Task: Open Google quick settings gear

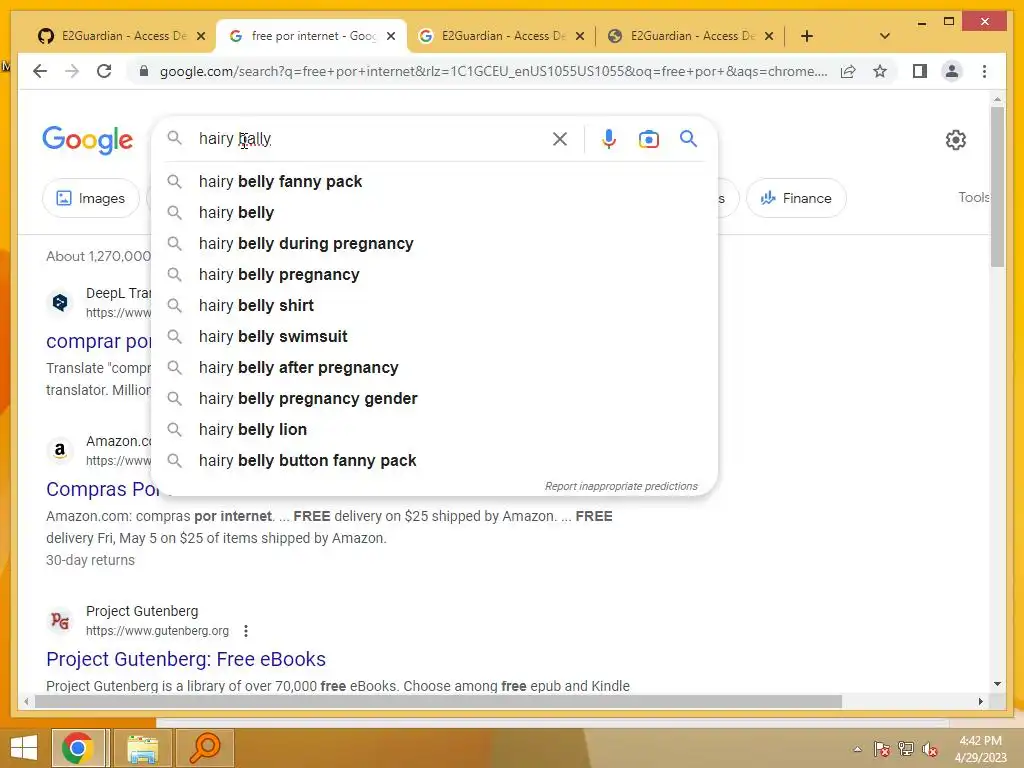Action: (955, 140)
